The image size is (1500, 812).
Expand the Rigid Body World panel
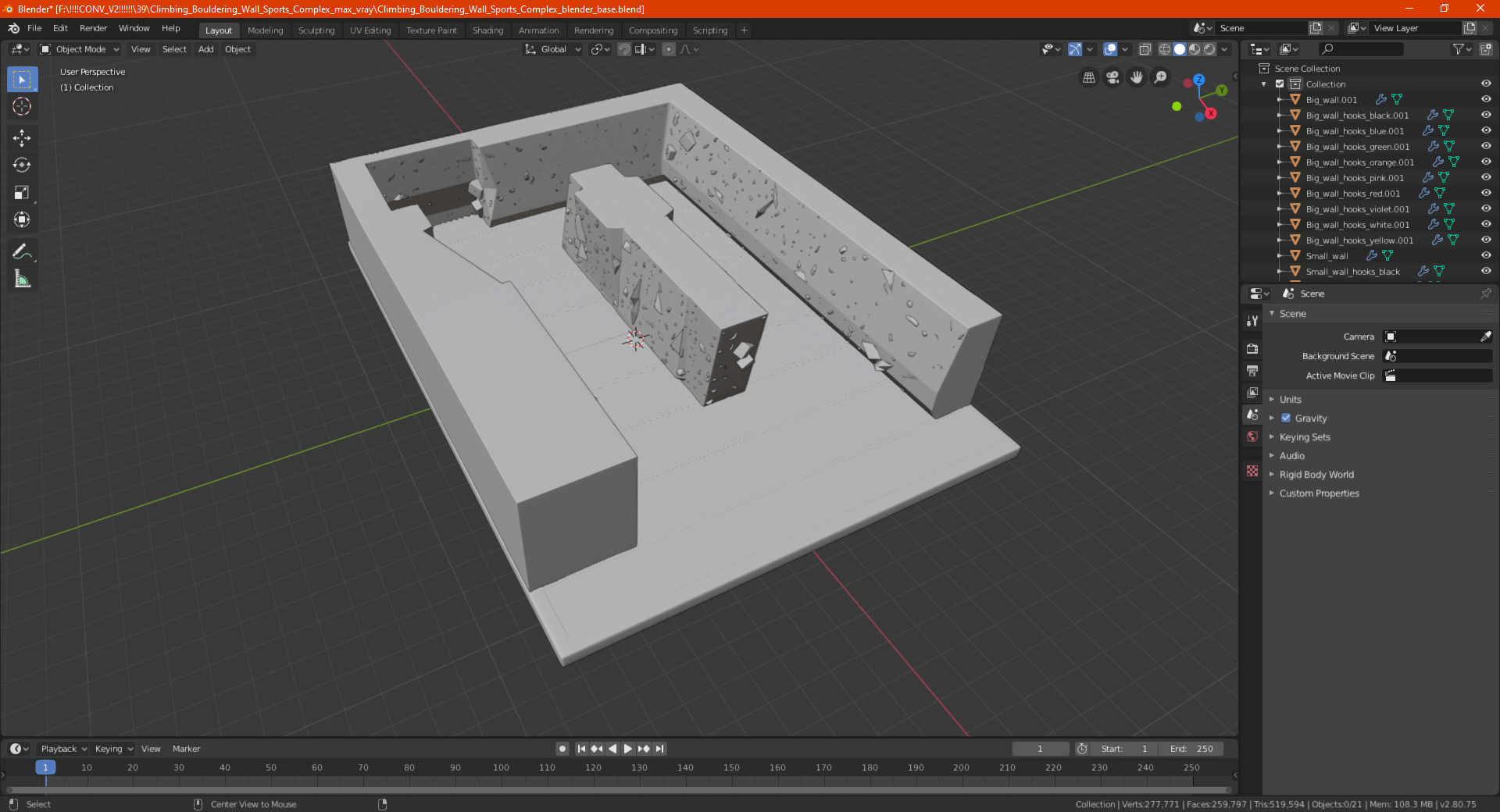click(x=1316, y=475)
